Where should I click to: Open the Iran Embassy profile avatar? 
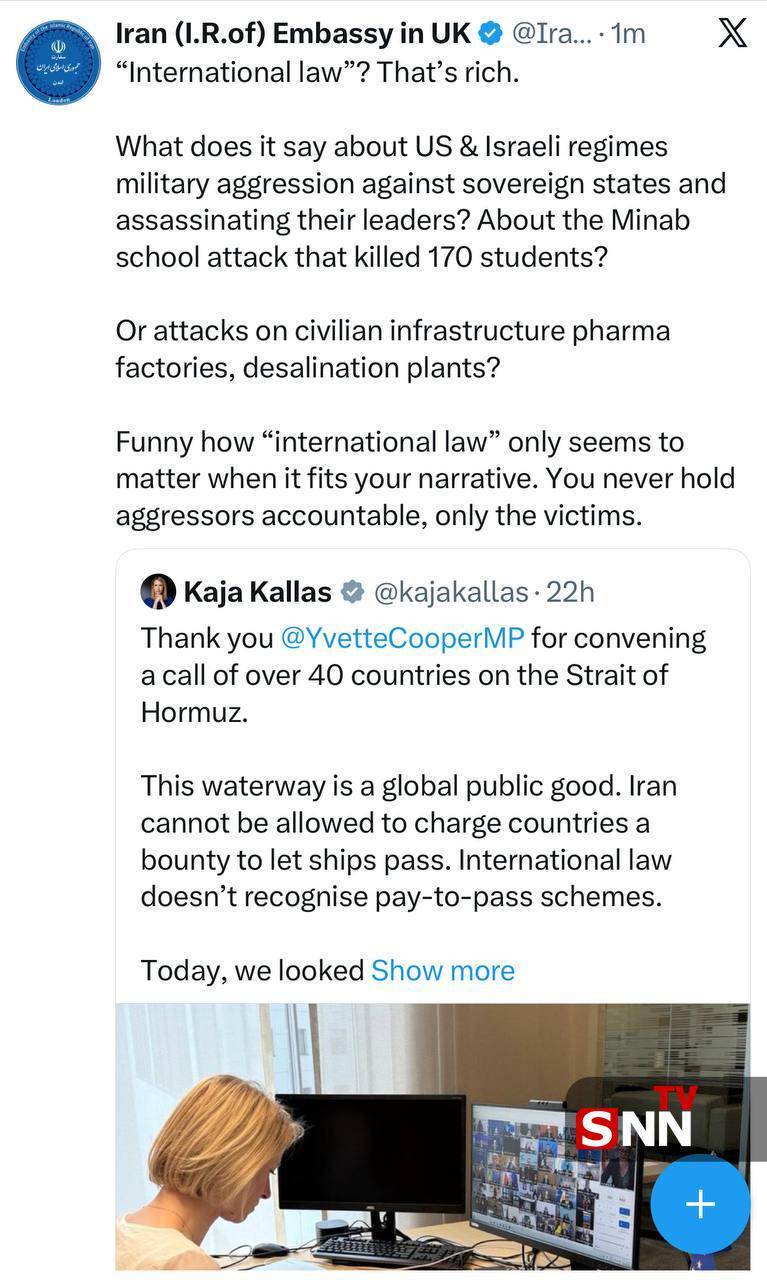tap(58, 62)
